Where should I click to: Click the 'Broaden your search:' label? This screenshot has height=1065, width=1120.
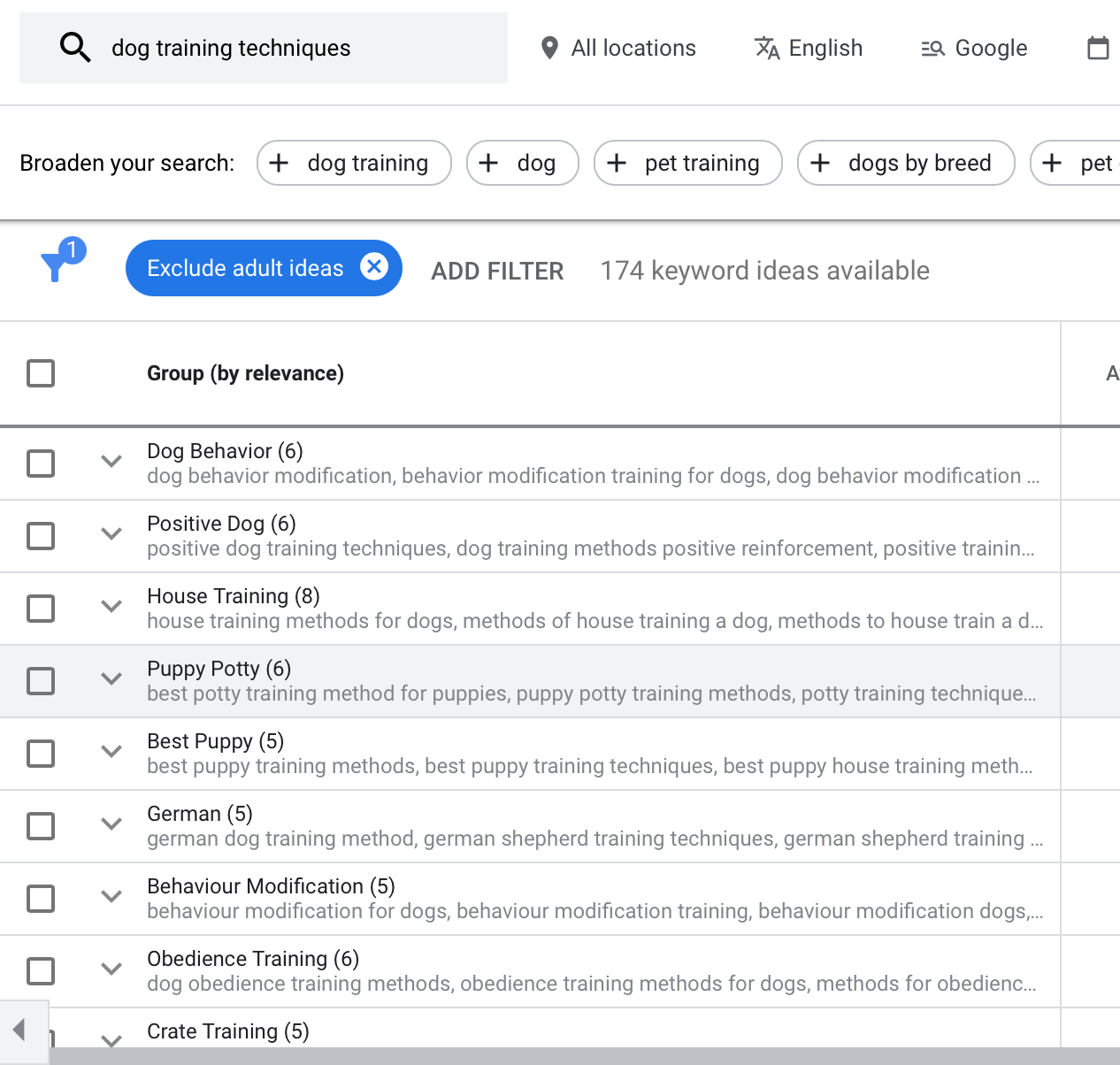coord(127,163)
